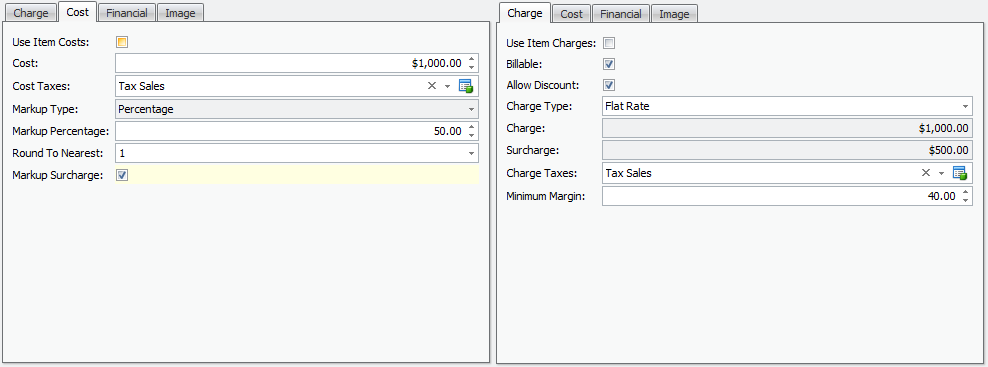Clear Charge Taxes with the X icon
This screenshot has height=367, width=988.
click(x=926, y=173)
